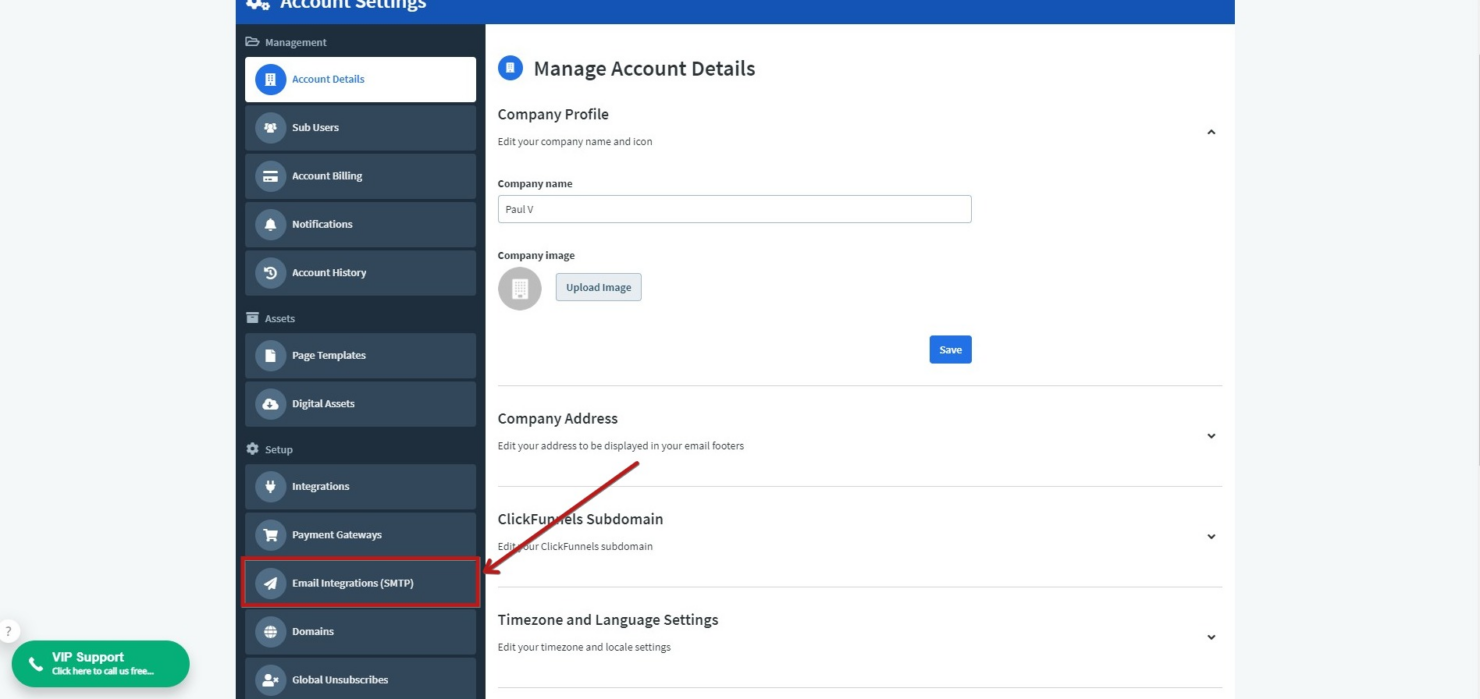Viewport: 1480px width, 699px height.
Task: Click inside the Company name field
Action: (735, 209)
